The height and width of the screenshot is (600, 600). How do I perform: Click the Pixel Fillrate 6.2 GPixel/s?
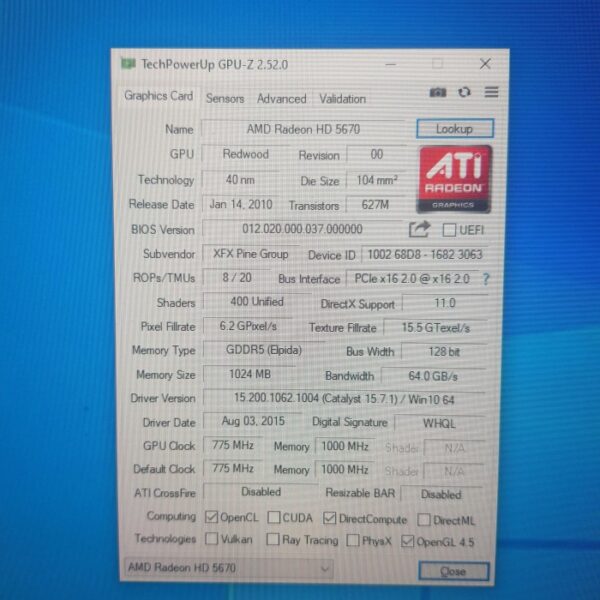pyautogui.click(x=248, y=326)
